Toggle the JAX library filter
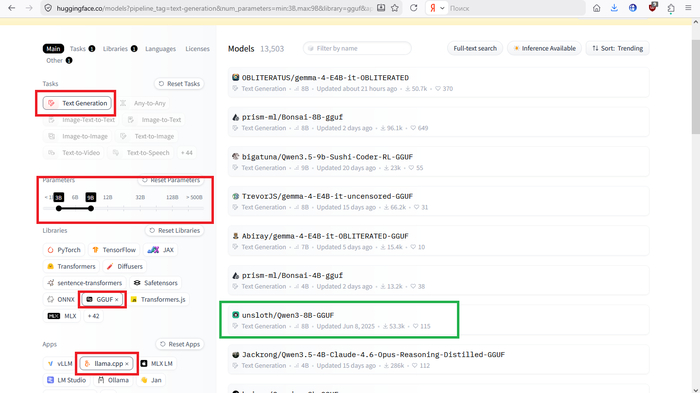This screenshot has height=393, width=700. coord(160,250)
